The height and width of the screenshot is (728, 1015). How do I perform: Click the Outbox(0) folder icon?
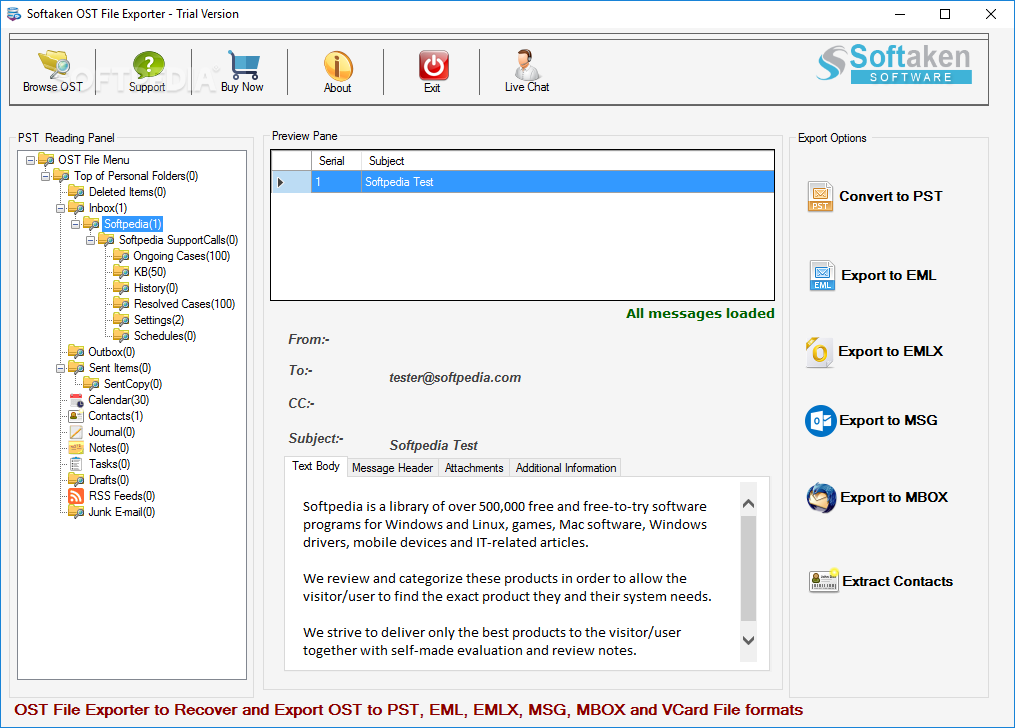(76, 352)
